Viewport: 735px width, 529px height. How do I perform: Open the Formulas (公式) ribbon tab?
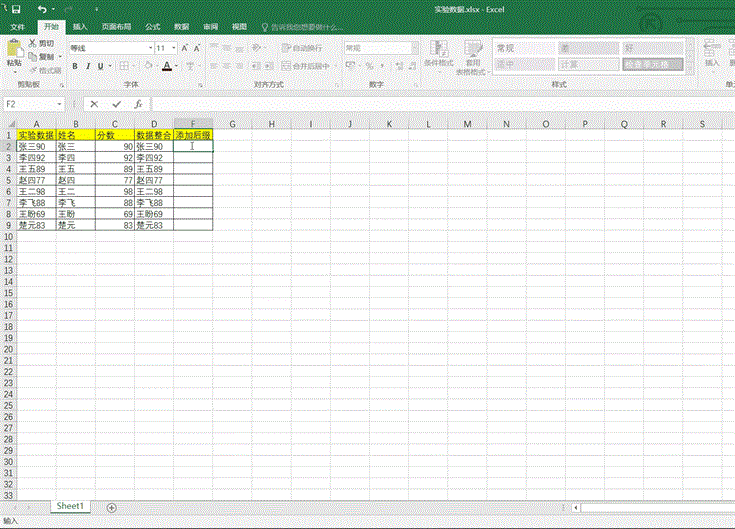[152, 27]
